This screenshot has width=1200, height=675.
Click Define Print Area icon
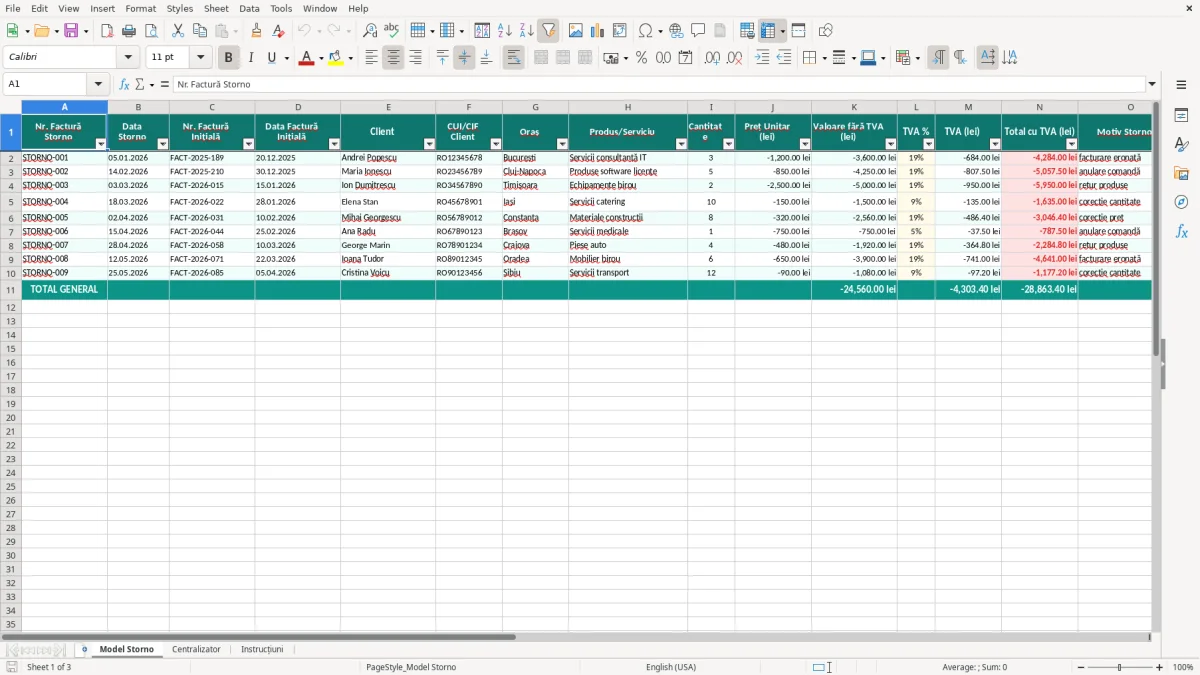point(747,31)
